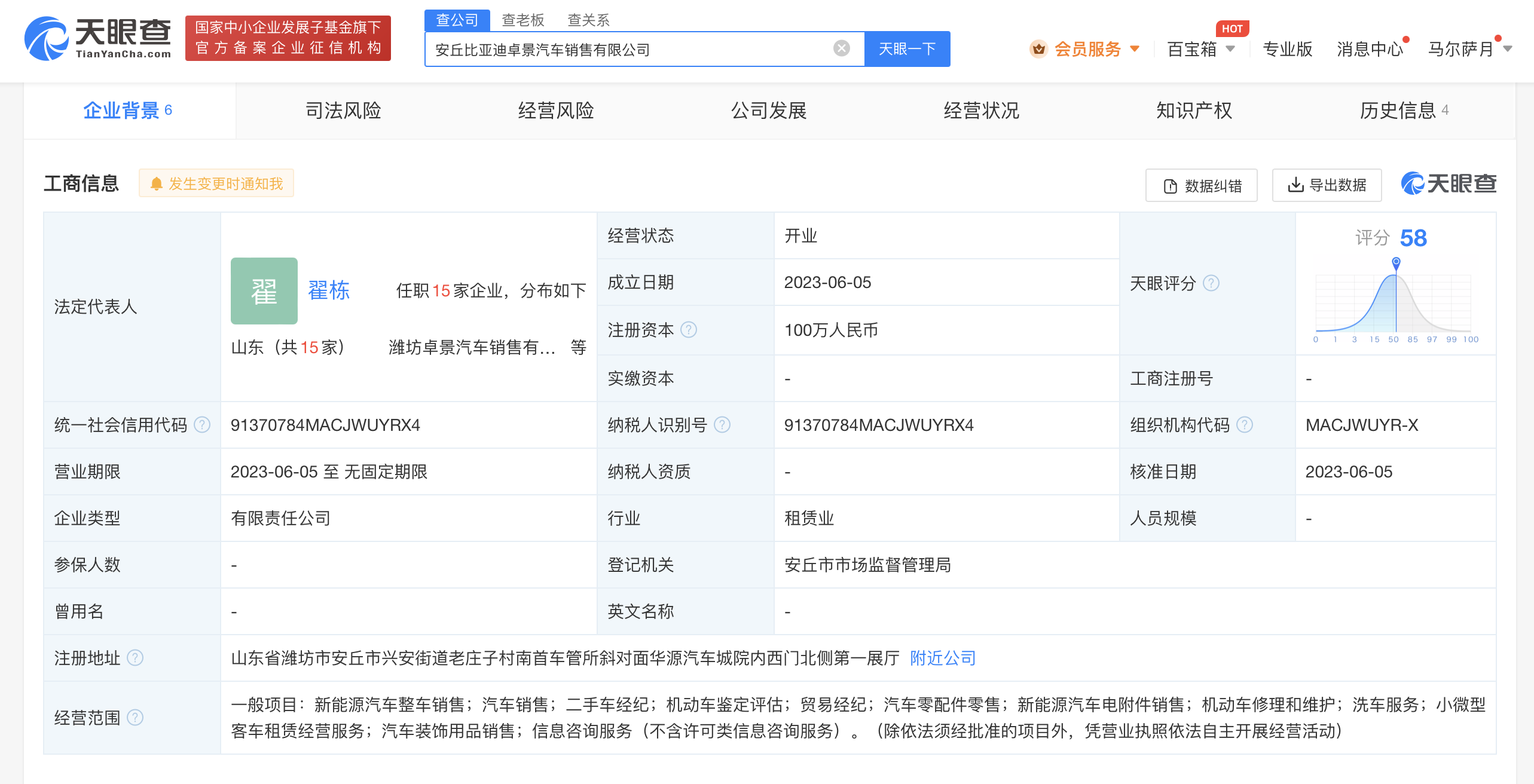Open the 附近公司 link
This screenshot has height=784, width=1534.
coord(943,658)
